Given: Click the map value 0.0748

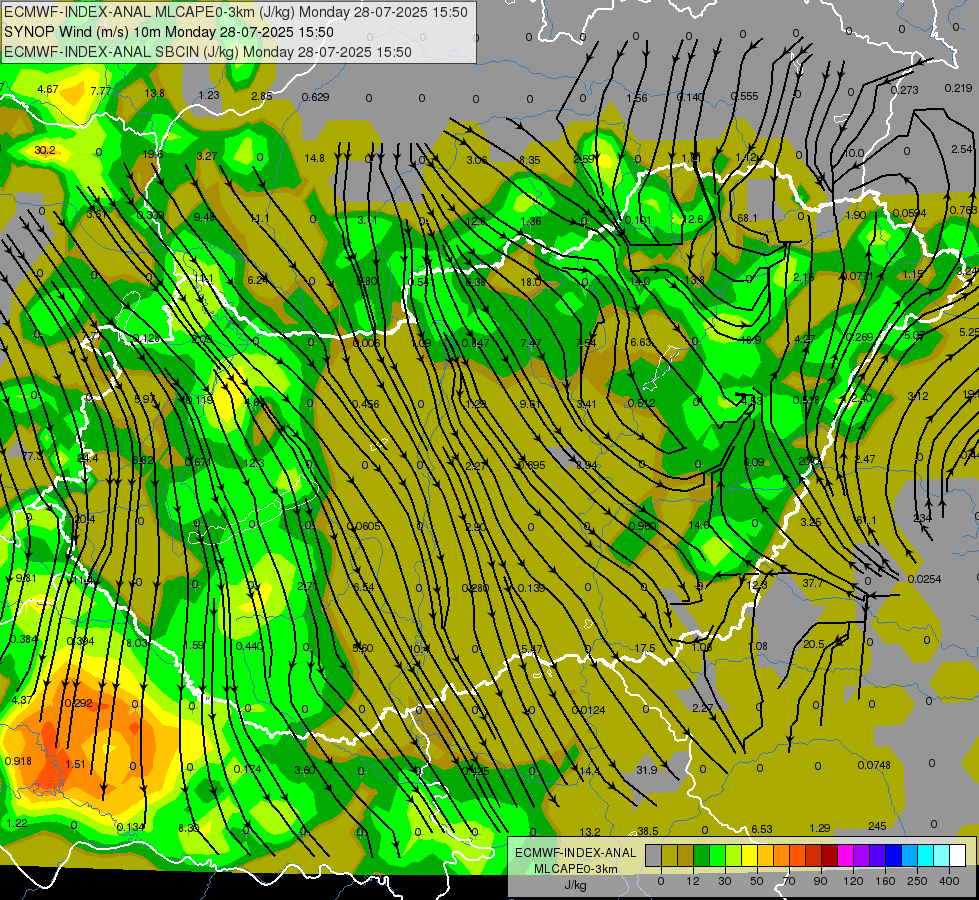Looking at the screenshot, I should click(x=874, y=765).
